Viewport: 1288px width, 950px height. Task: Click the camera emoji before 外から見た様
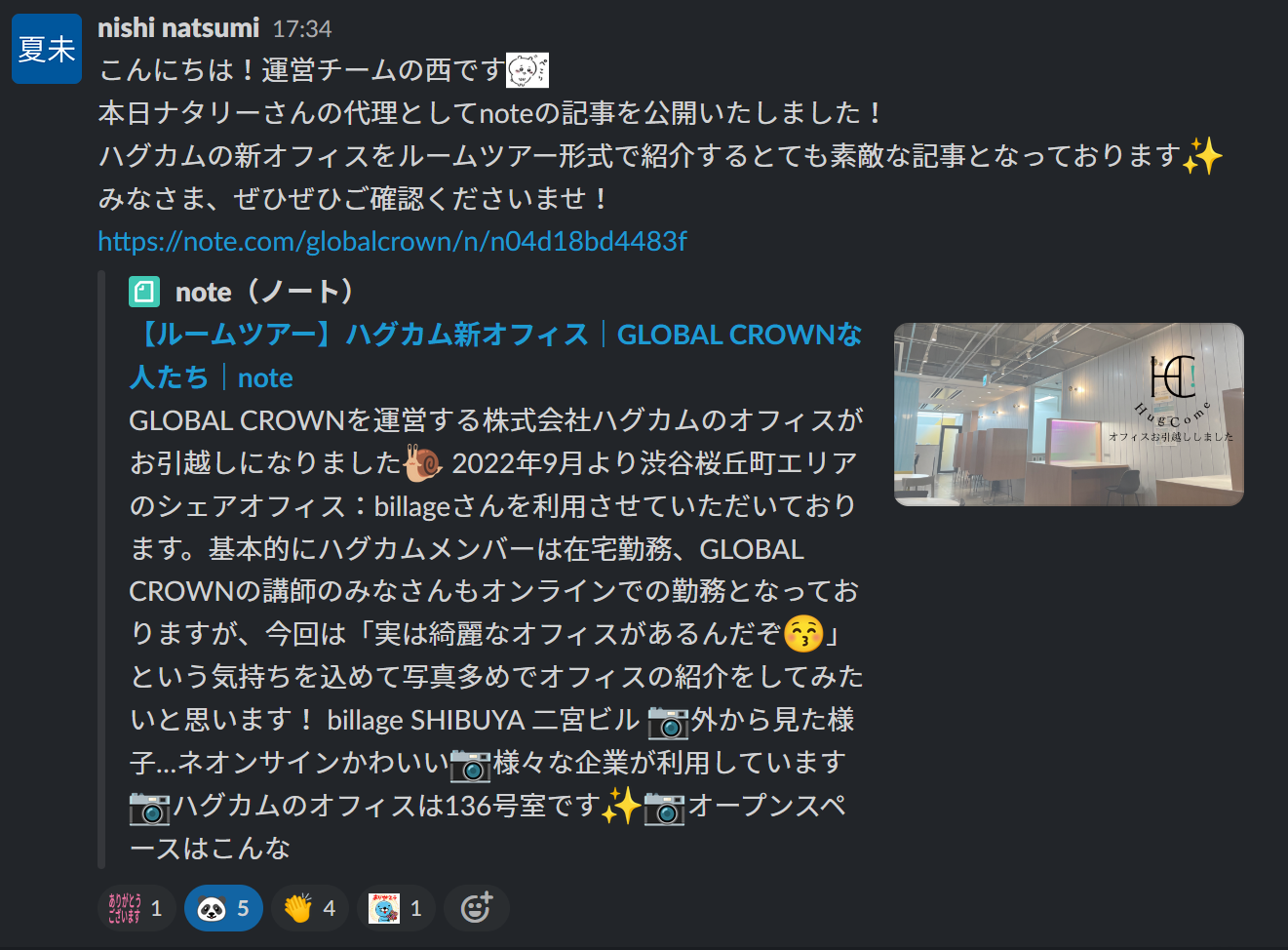(668, 721)
